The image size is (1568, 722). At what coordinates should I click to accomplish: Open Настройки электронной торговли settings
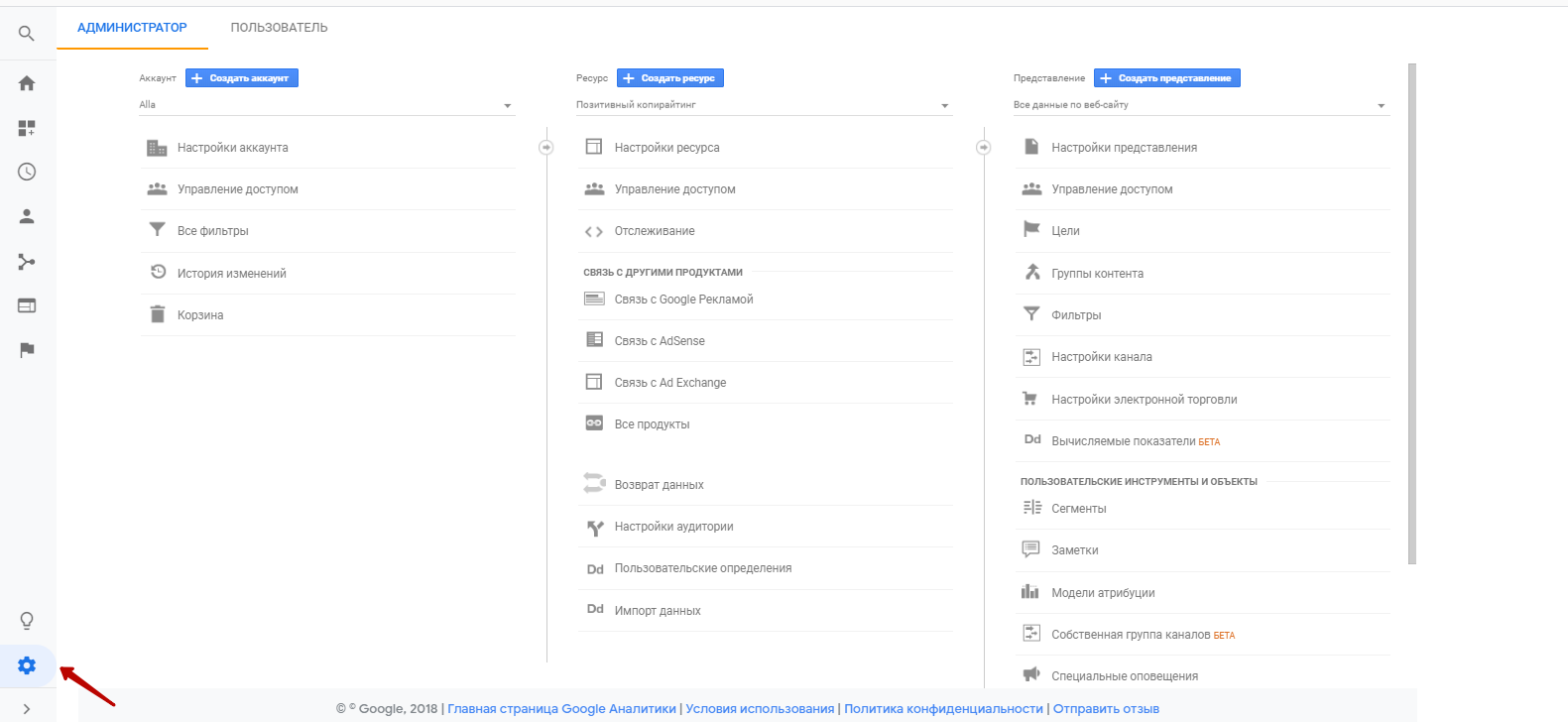tap(1144, 400)
